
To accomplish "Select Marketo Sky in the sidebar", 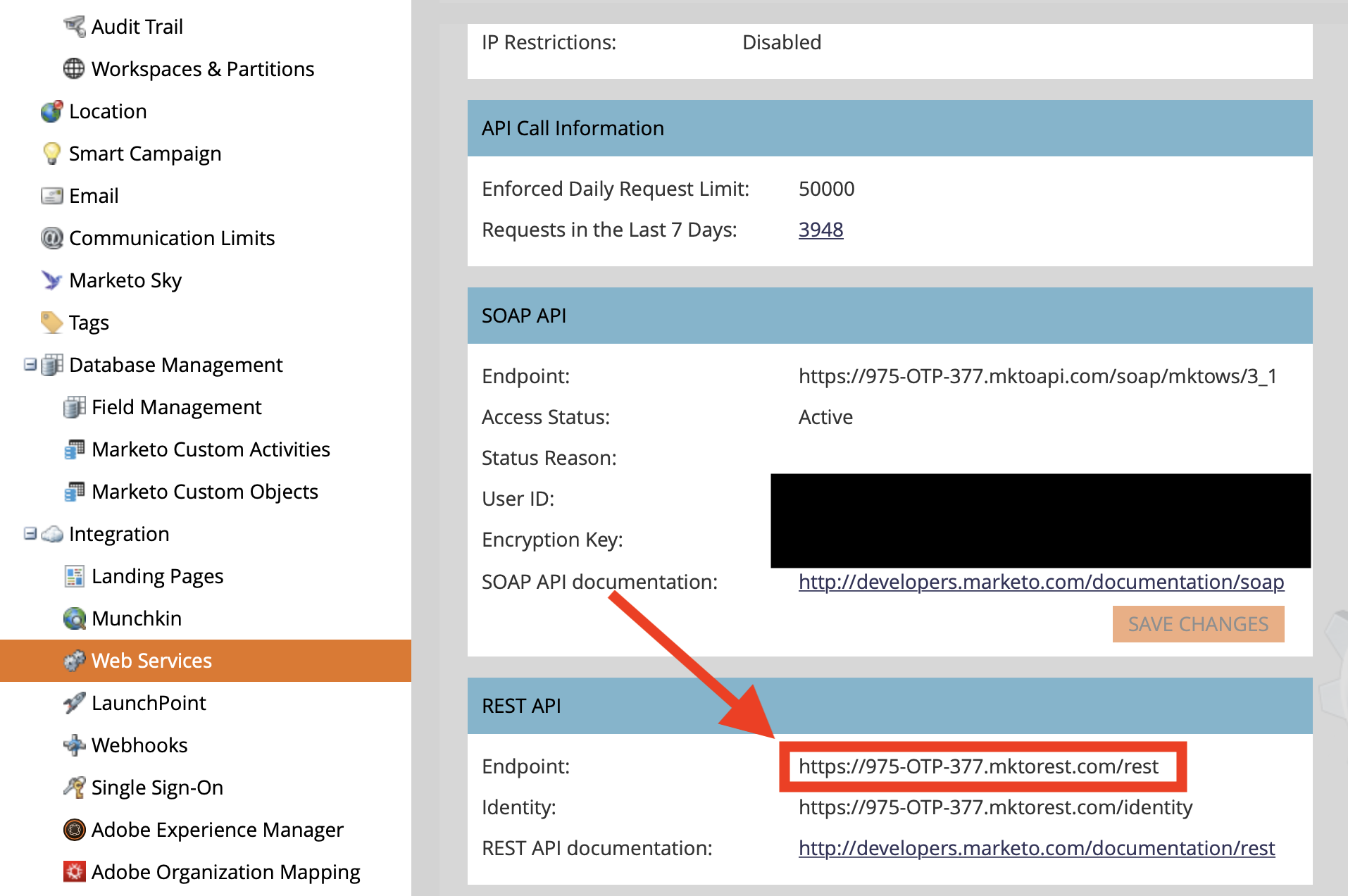I will tap(125, 280).
